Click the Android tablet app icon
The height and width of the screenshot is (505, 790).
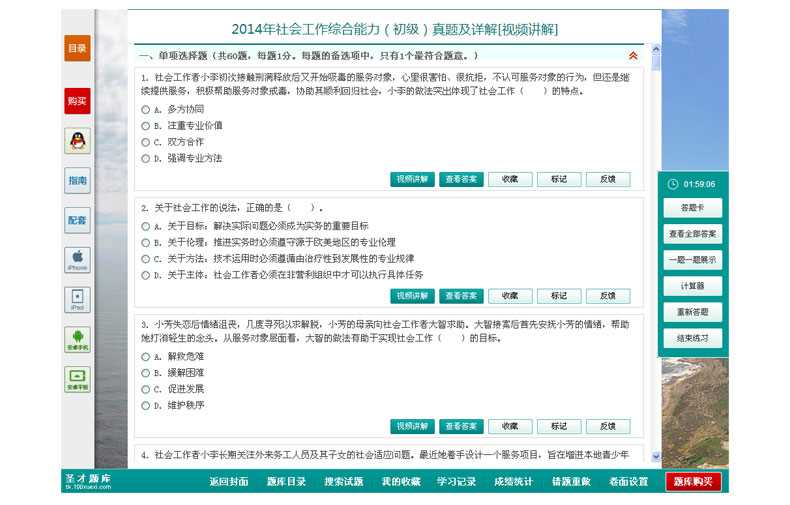(x=77, y=379)
